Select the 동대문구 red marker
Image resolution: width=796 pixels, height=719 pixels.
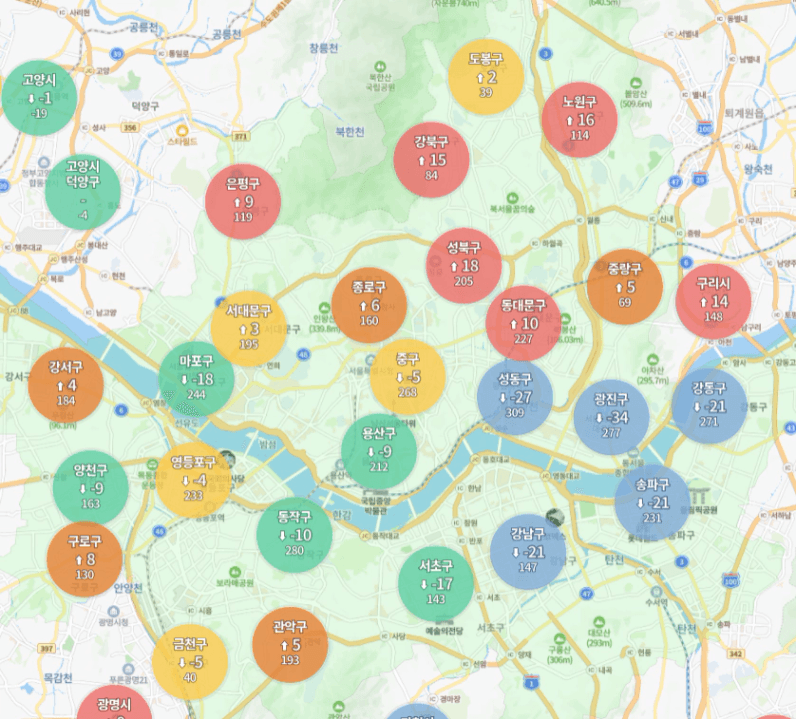[523, 322]
